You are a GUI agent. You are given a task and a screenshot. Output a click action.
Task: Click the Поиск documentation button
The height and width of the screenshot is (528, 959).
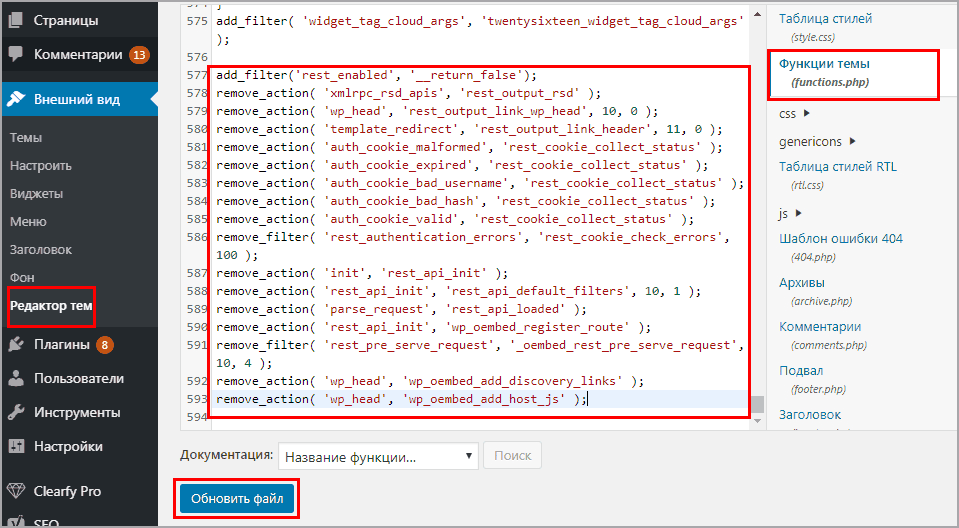click(513, 455)
